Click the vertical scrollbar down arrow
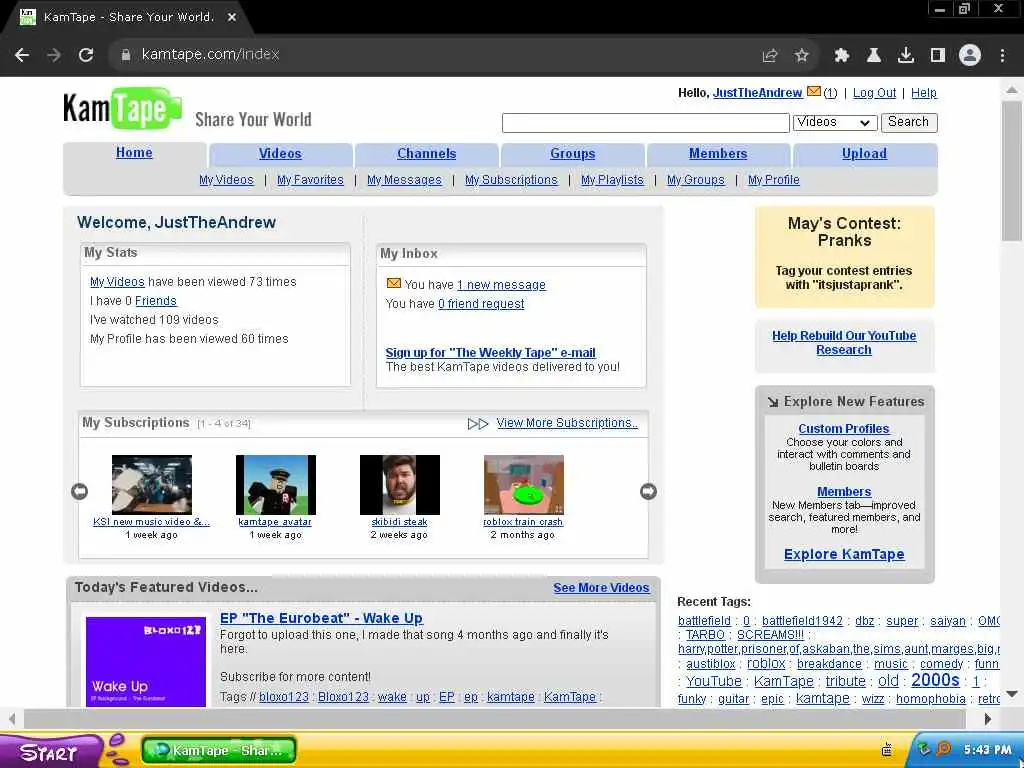The height and width of the screenshot is (768, 1024). coord(1012,694)
